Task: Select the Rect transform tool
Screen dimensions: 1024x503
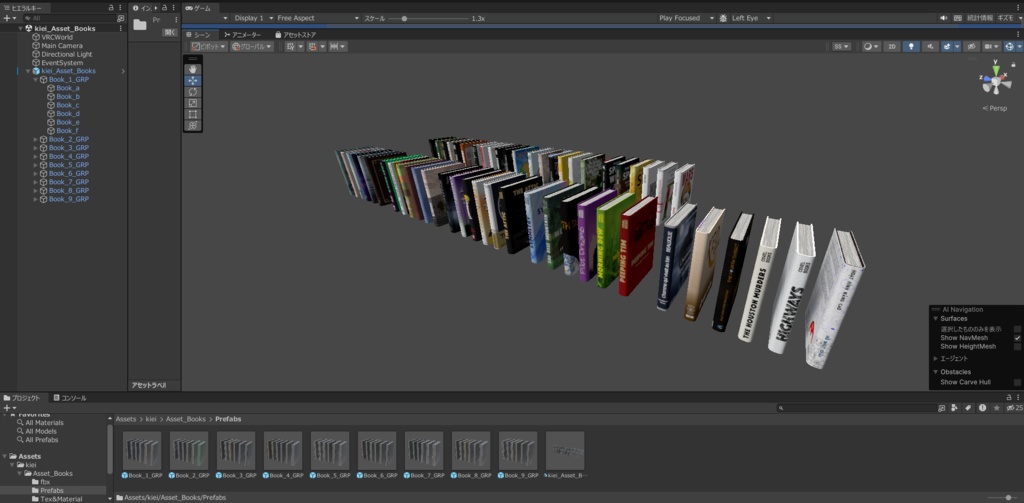Action: pyautogui.click(x=193, y=114)
